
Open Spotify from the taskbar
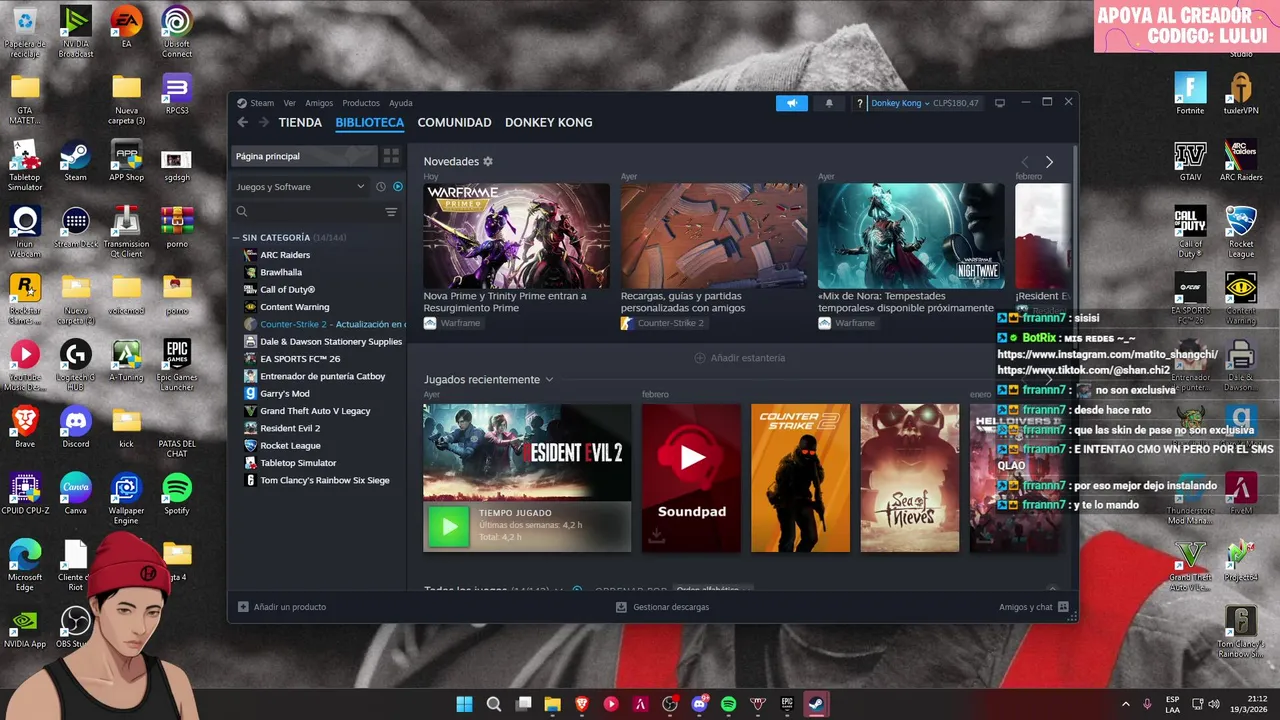(x=728, y=704)
